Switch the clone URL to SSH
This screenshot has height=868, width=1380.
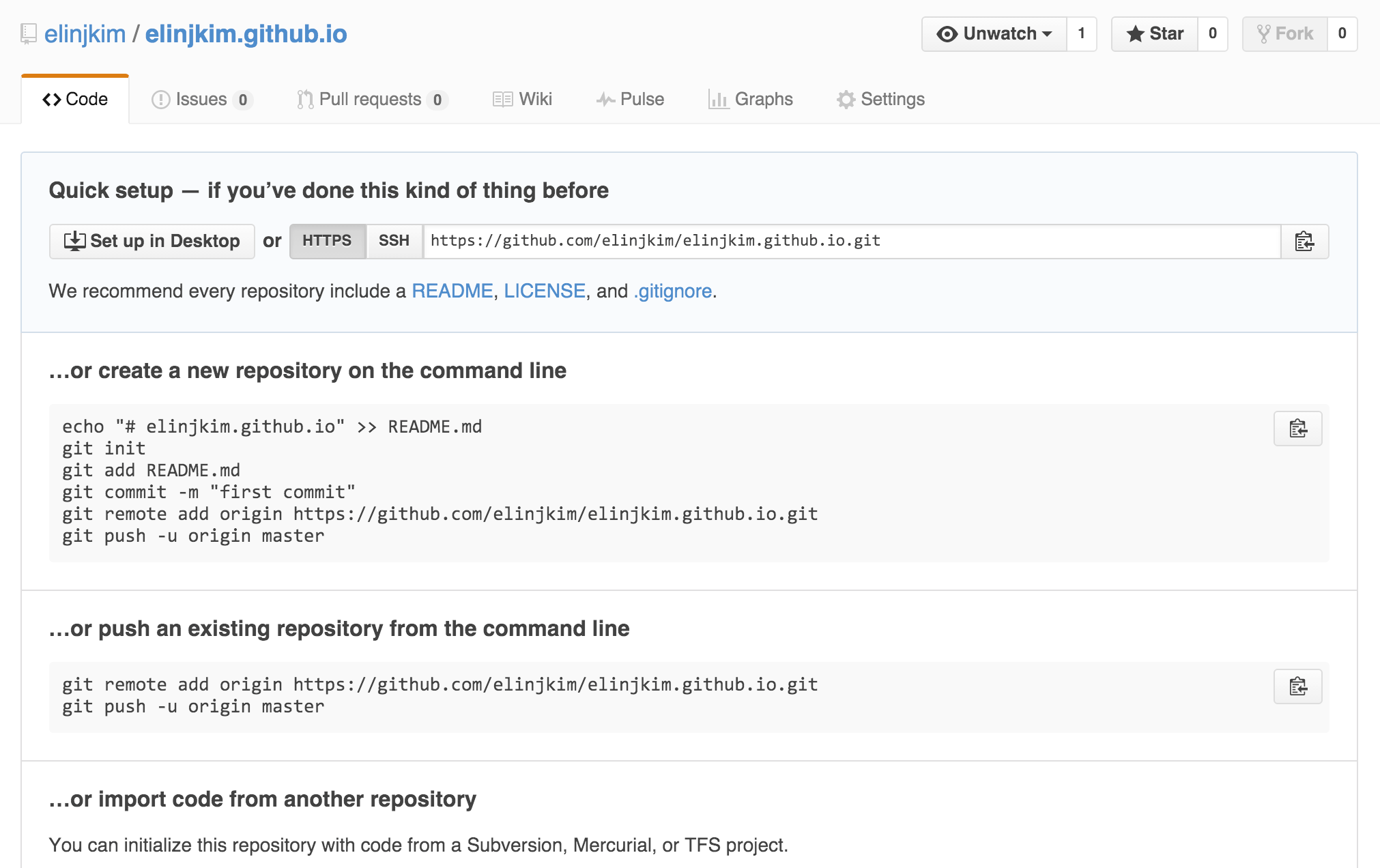pyautogui.click(x=394, y=241)
